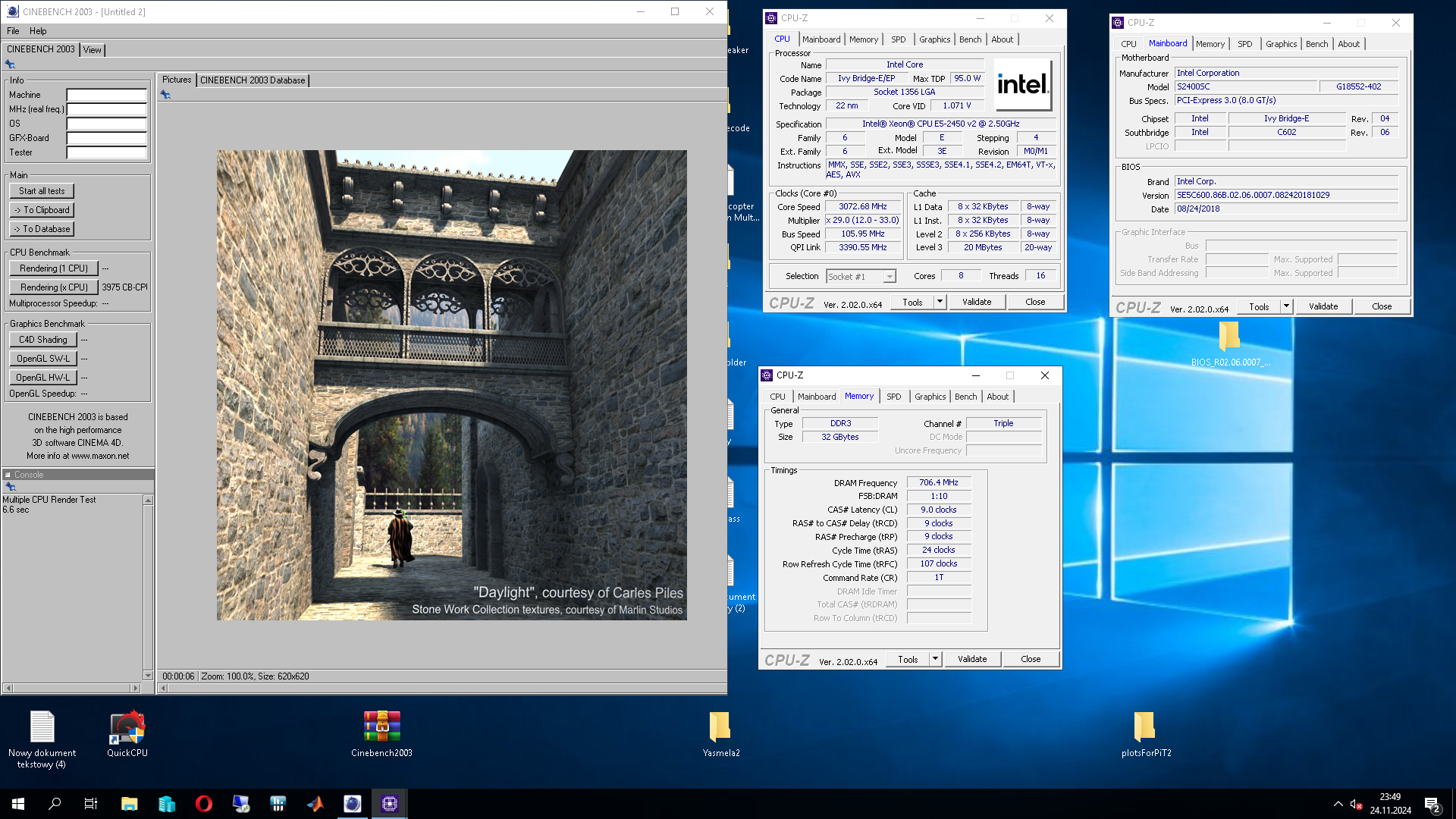
Task: Open Cinebench2003 WinRAR archive icon
Action: 381,733
